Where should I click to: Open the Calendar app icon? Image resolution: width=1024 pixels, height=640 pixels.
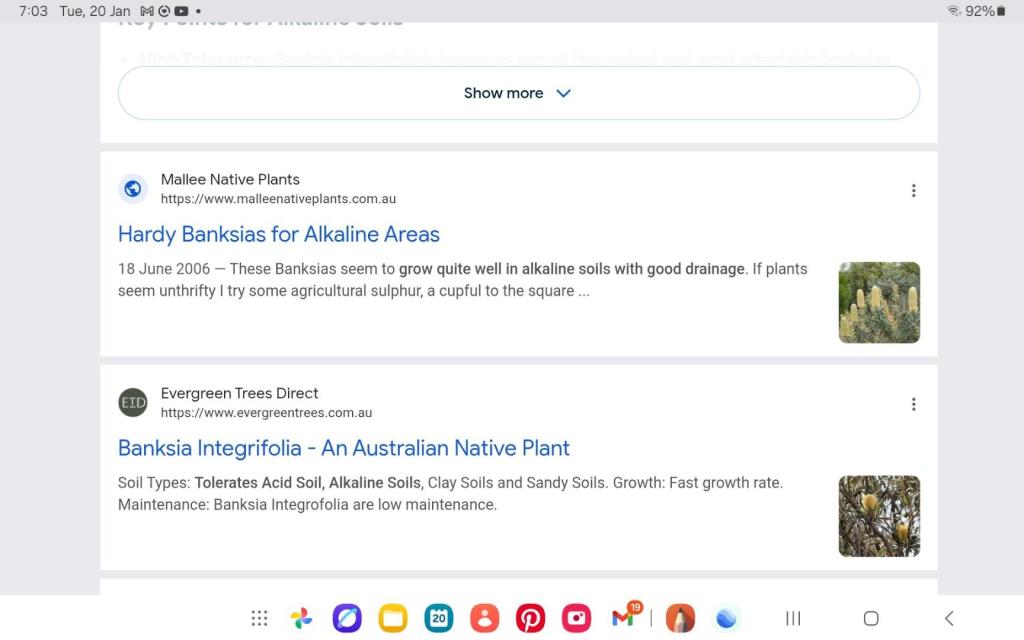tap(439, 618)
